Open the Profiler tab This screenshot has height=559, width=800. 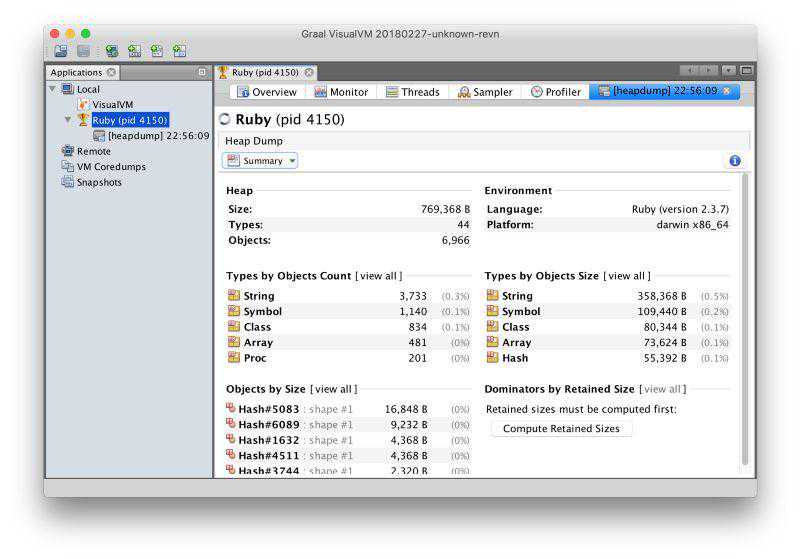(555, 92)
